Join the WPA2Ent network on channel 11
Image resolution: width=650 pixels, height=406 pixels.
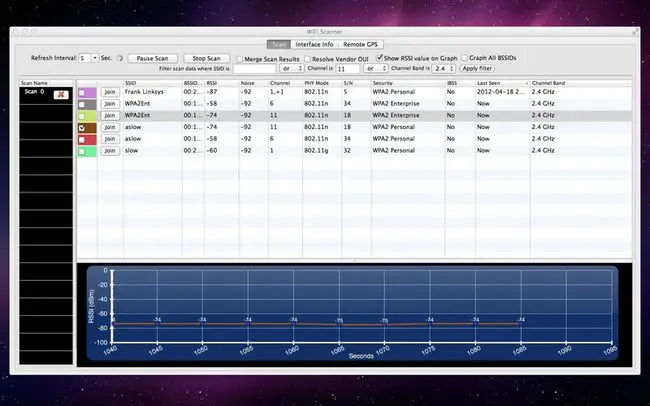(110, 115)
